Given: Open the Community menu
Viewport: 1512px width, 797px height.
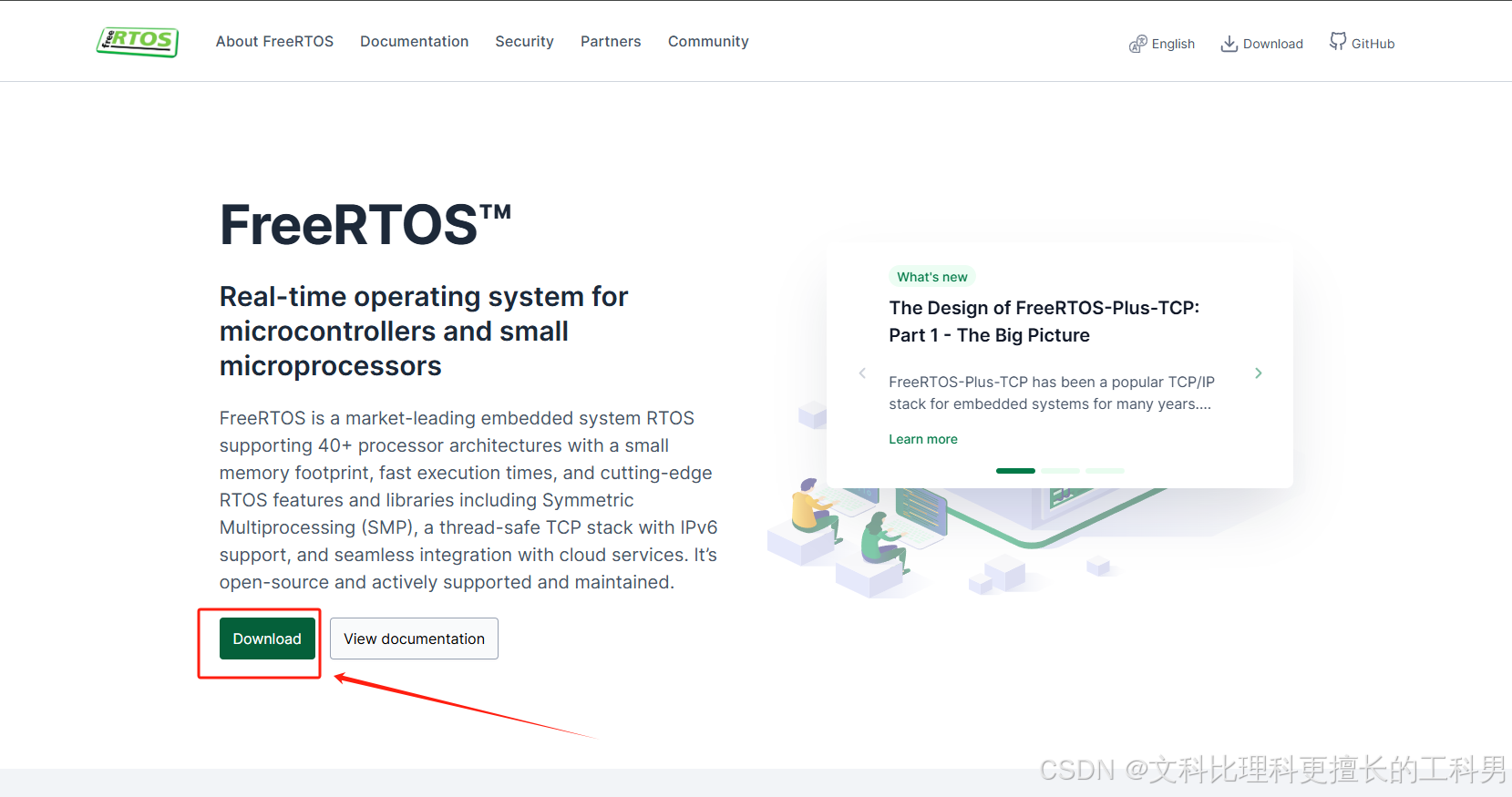Looking at the screenshot, I should pyautogui.click(x=708, y=42).
